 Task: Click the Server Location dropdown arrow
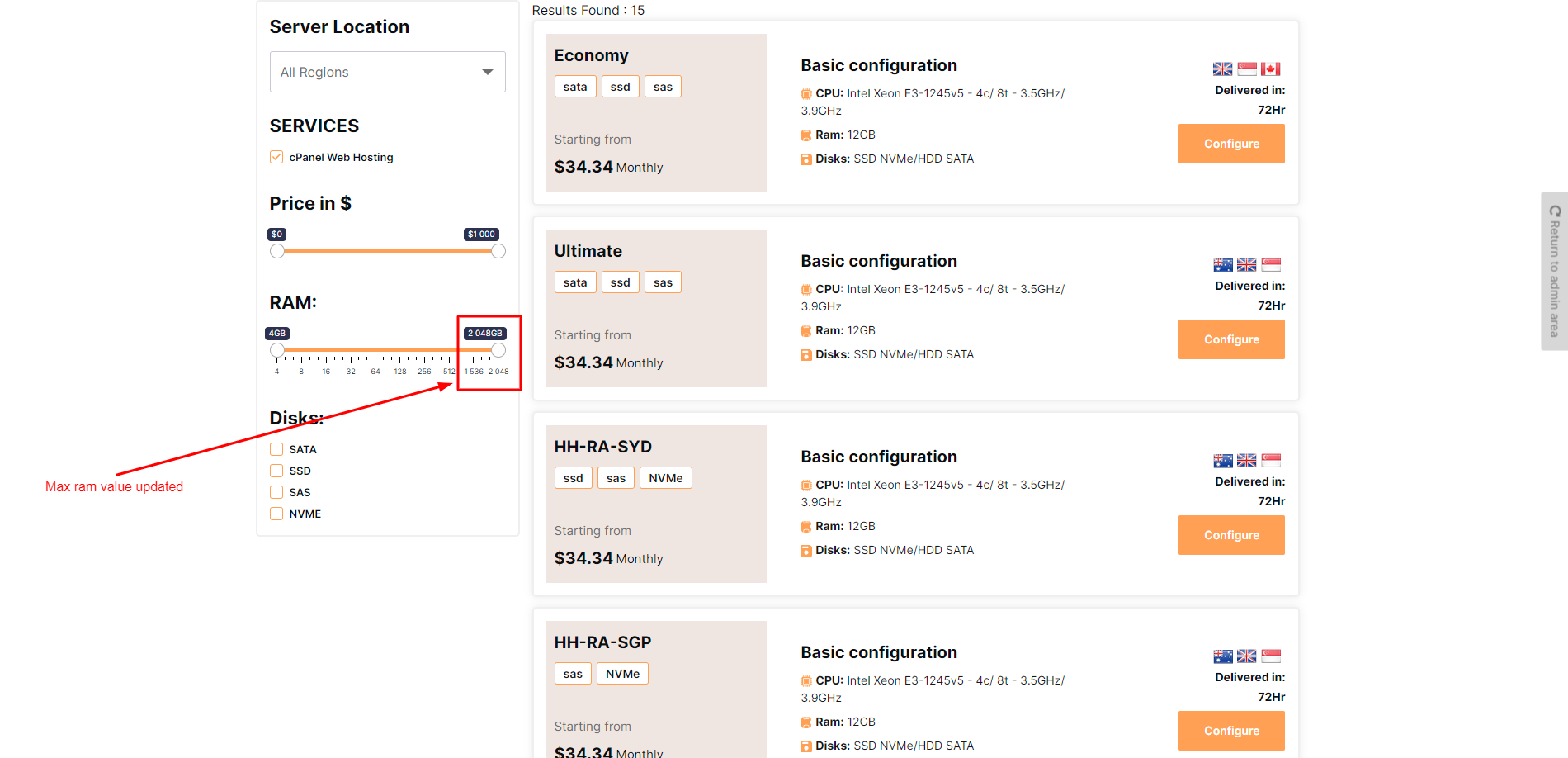point(488,73)
